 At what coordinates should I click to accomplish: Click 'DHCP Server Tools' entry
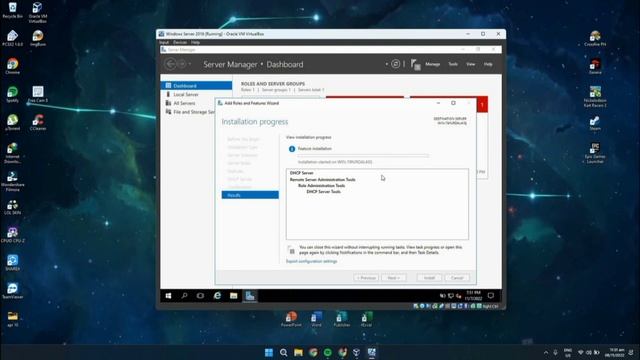pos(324,191)
